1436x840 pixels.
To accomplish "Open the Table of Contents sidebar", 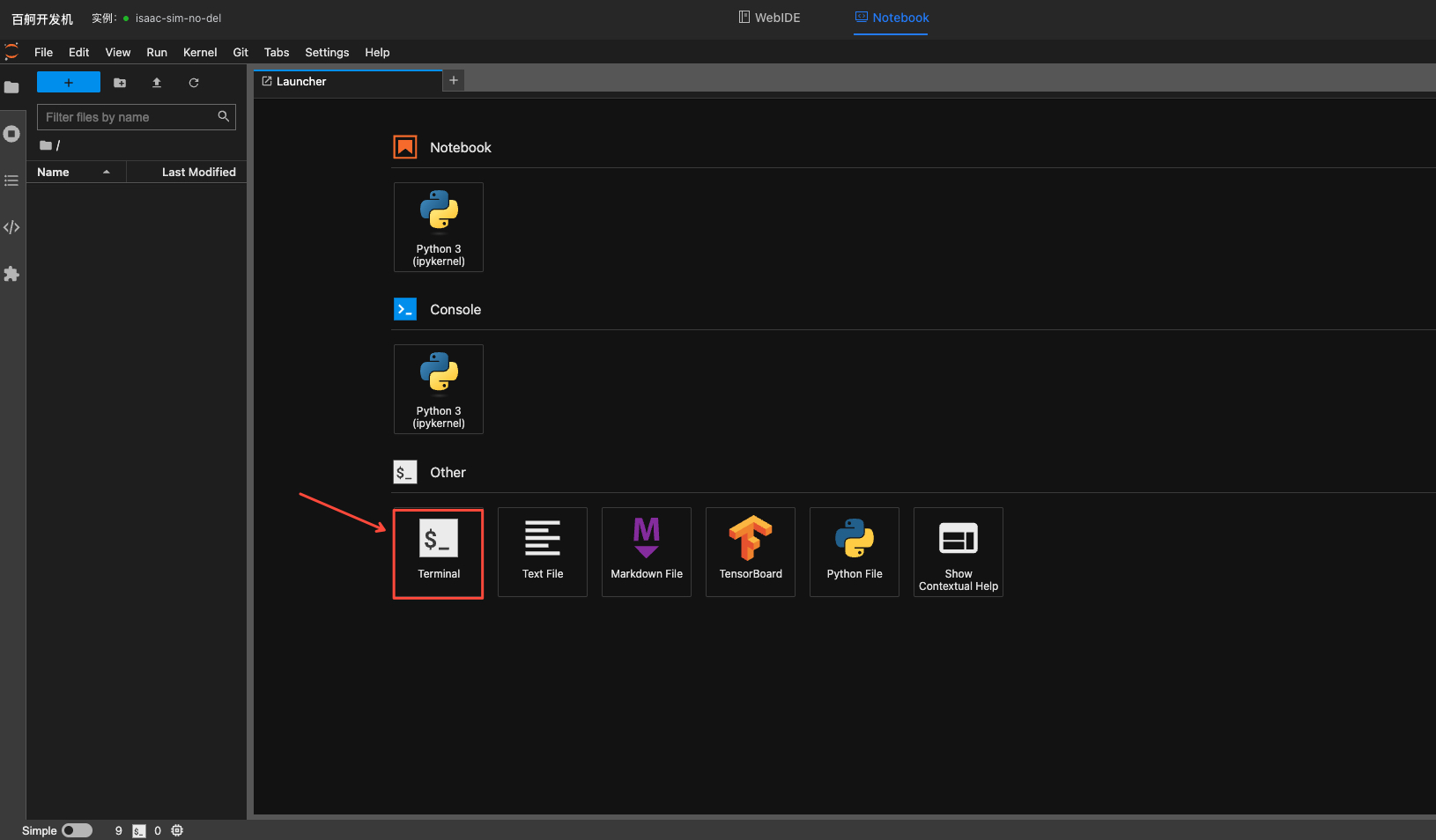I will (11, 181).
